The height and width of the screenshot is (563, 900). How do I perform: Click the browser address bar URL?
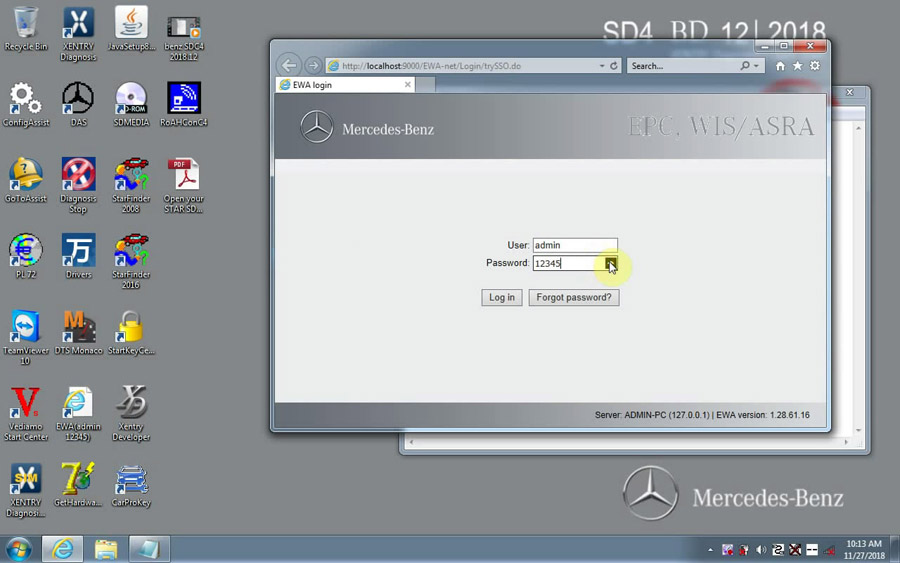(431, 66)
